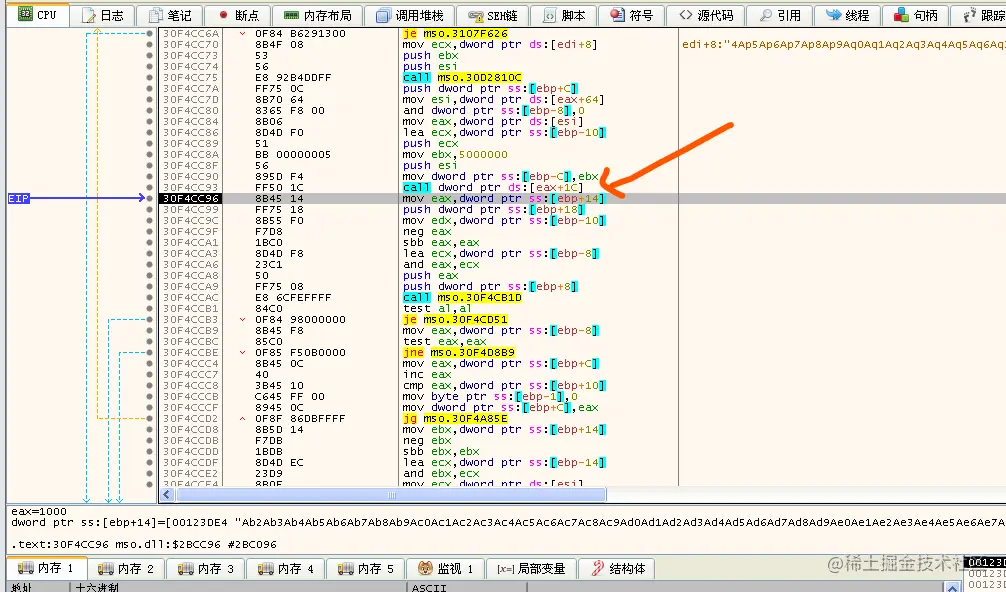The height and width of the screenshot is (592, 1006).
Task: Toggle breakpoint dot at address 30F4CCB3
Action: [149, 319]
